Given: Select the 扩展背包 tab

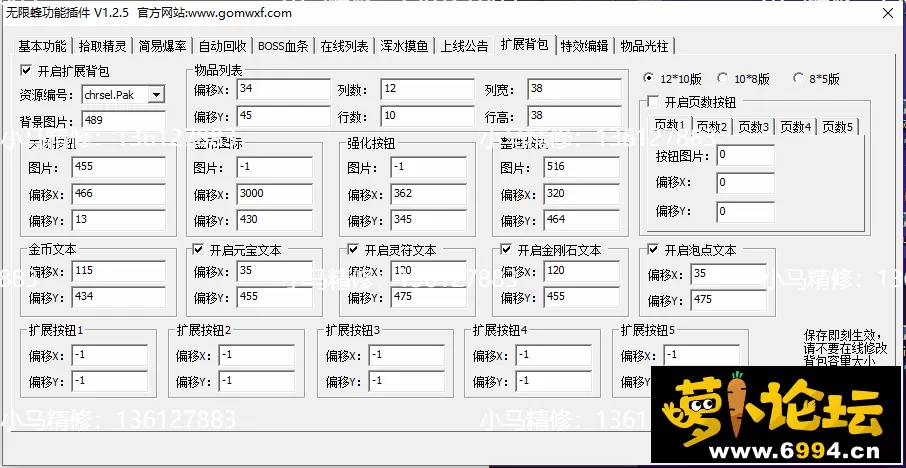Looking at the screenshot, I should click(525, 44).
